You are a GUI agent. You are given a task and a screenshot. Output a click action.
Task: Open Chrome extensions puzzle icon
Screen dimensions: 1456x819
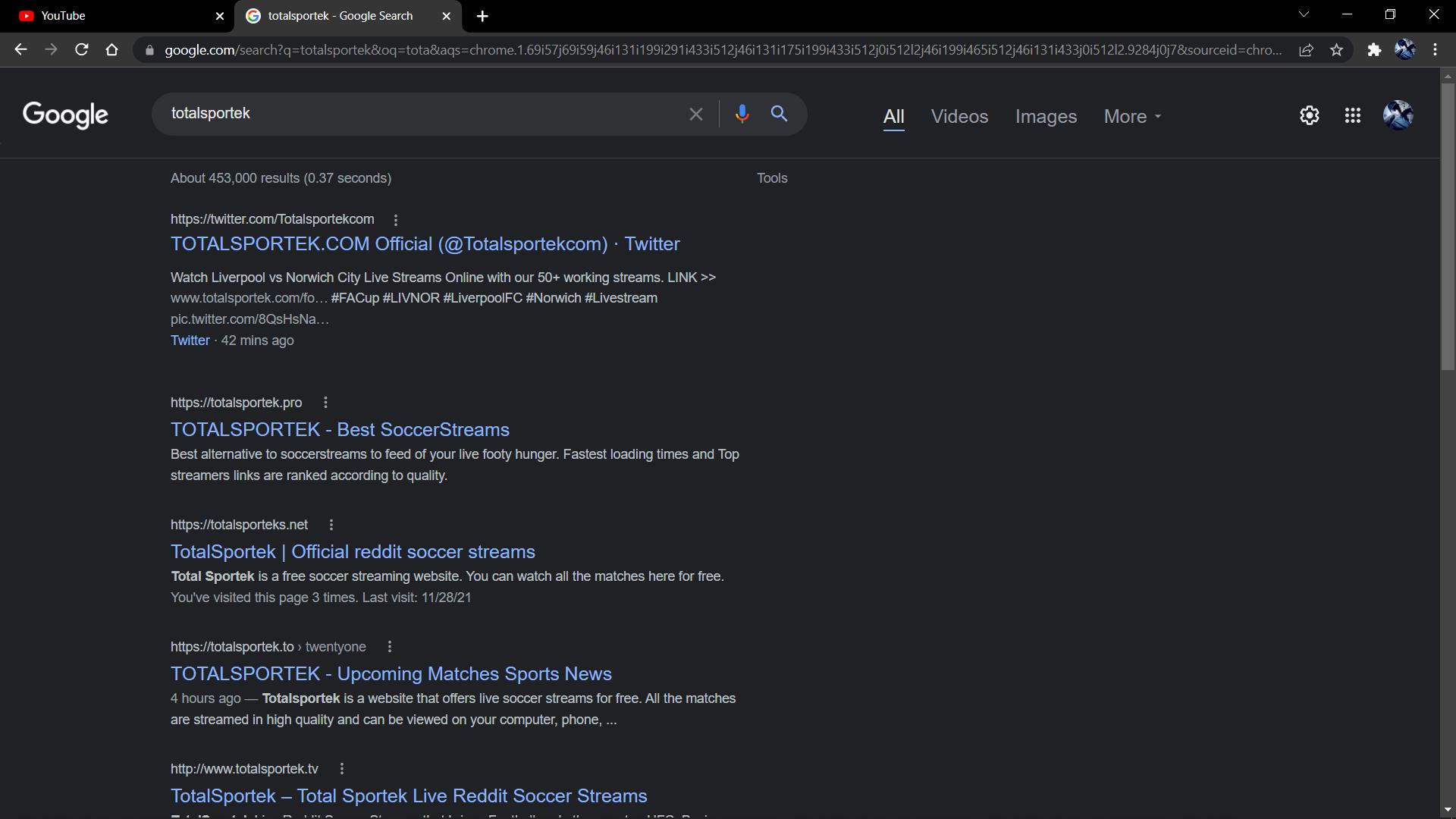(x=1373, y=50)
